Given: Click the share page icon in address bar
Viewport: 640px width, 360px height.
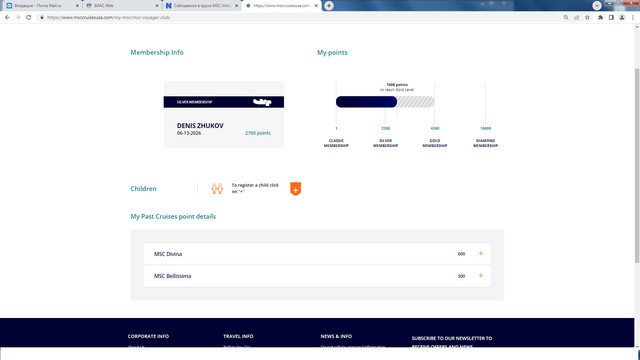Looking at the screenshot, I should 576,18.
